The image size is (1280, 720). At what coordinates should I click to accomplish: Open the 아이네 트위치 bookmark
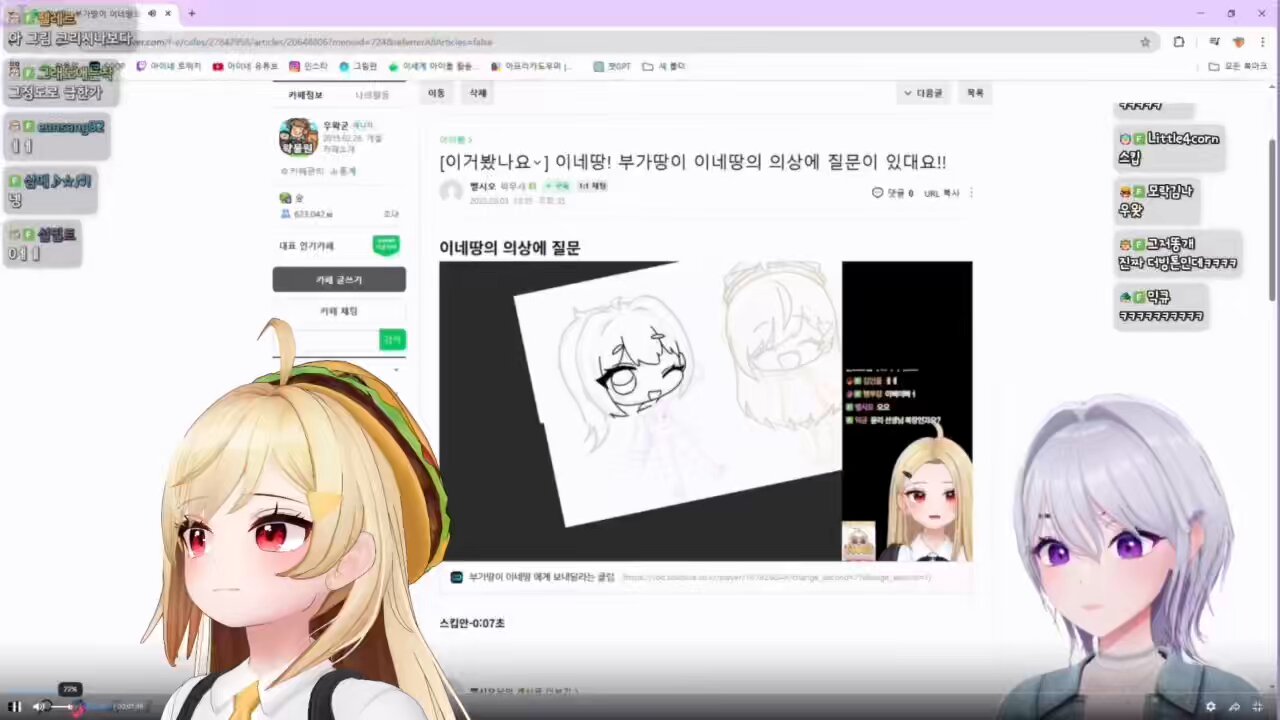168,66
